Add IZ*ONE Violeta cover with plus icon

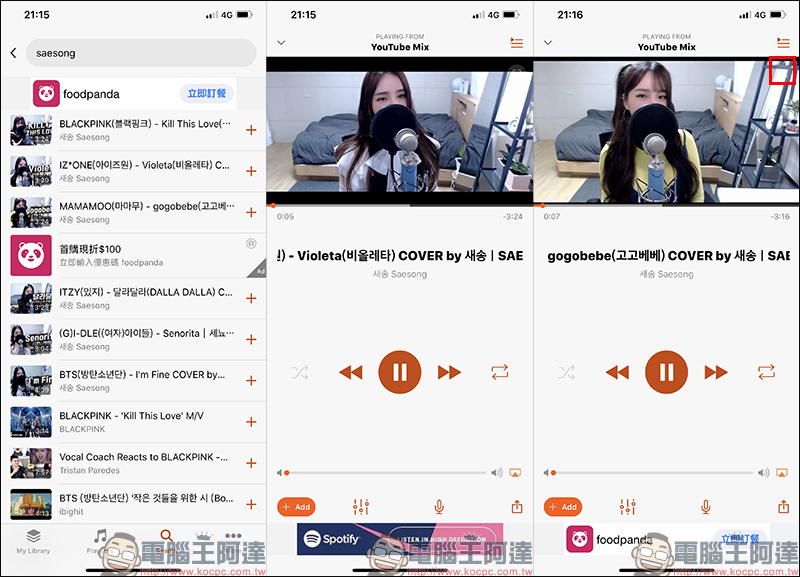(251, 171)
